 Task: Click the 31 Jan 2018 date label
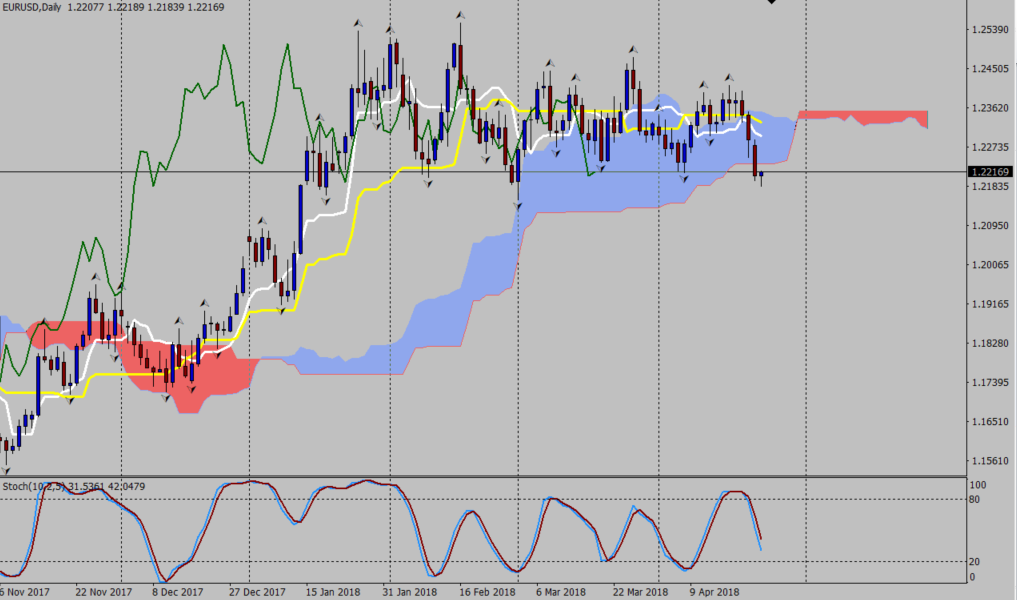click(409, 592)
